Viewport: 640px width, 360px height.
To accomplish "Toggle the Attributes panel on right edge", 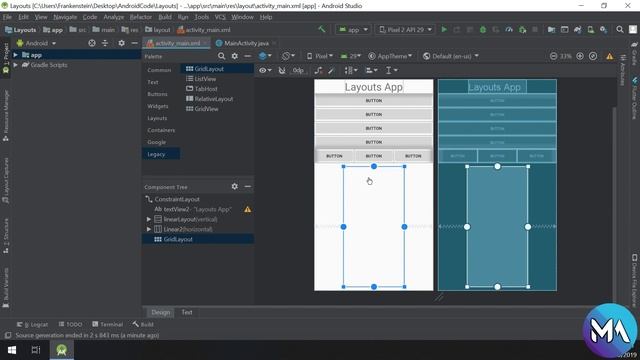I will (x=623, y=71).
